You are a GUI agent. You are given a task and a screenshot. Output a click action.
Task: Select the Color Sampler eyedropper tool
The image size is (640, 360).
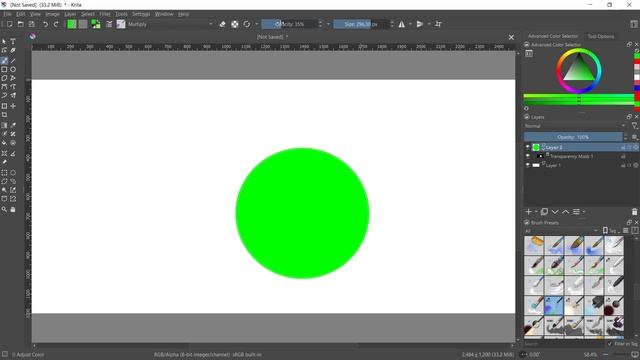13,125
